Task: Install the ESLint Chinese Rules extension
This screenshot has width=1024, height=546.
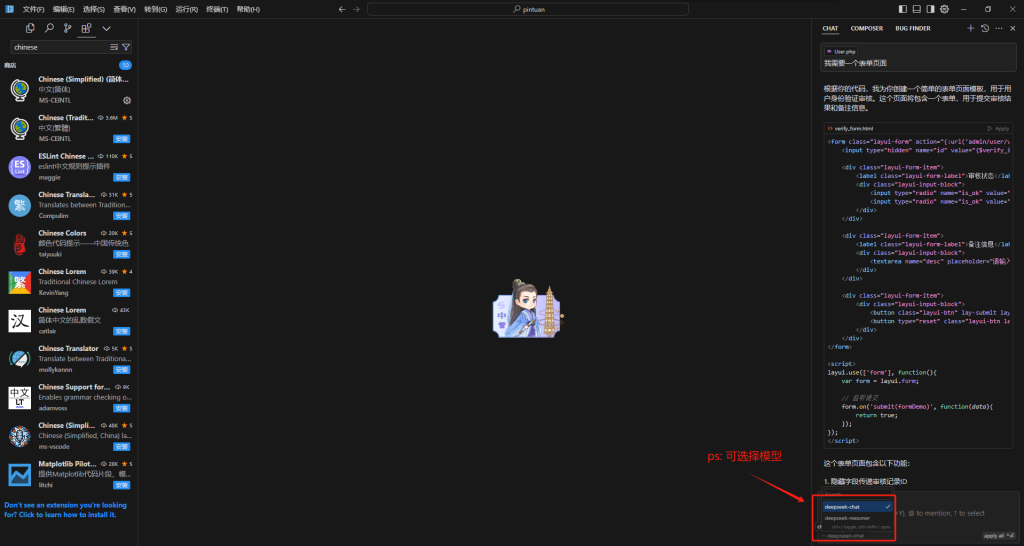Action: pyautogui.click(x=121, y=178)
